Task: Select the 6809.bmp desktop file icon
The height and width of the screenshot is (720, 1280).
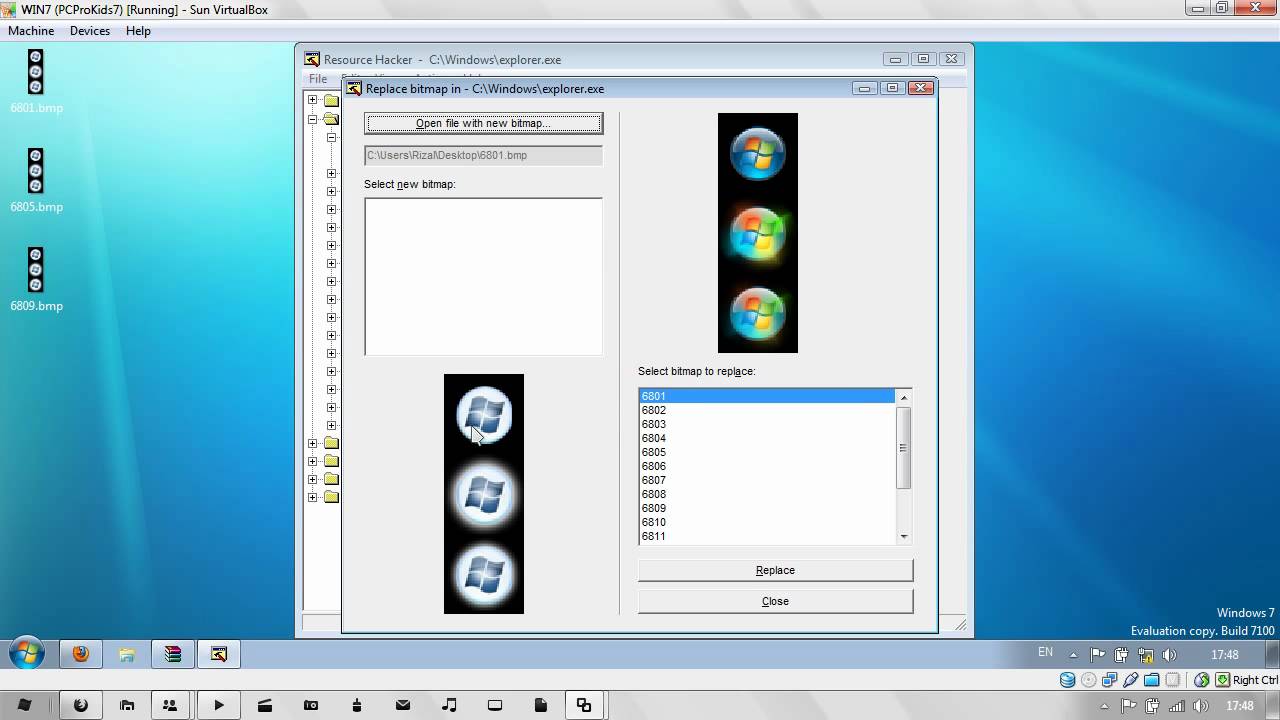Action: (x=36, y=271)
